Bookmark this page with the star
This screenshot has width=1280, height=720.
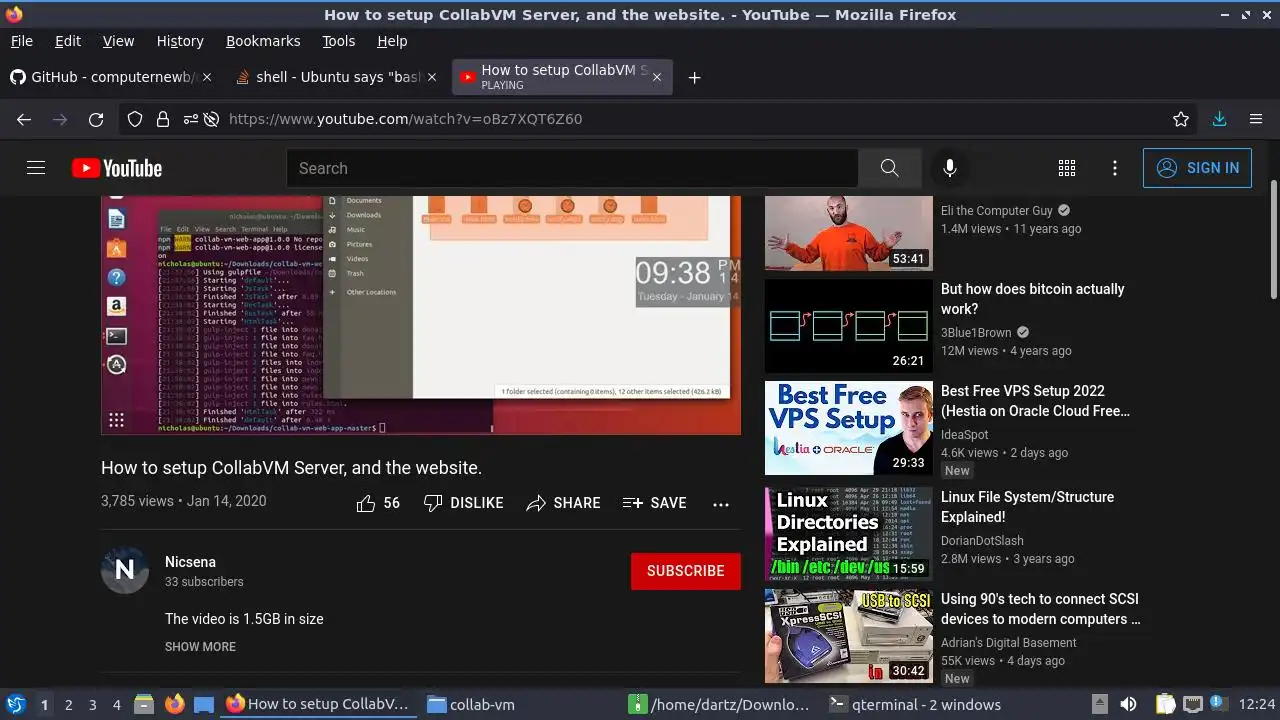1181,119
